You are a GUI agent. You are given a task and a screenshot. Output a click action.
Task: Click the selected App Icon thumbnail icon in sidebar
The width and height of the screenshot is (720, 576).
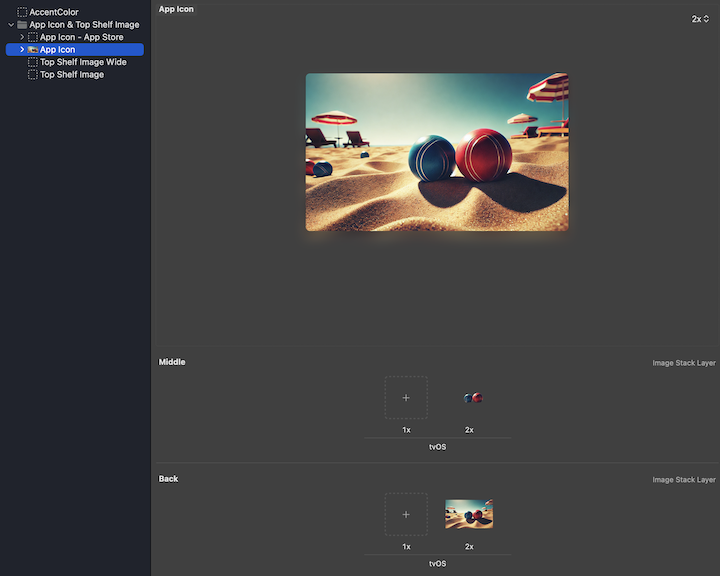coord(33,49)
